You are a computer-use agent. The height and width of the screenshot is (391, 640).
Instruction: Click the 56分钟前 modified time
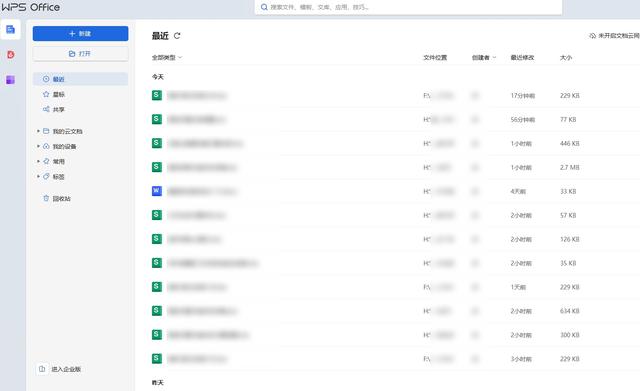(x=523, y=120)
